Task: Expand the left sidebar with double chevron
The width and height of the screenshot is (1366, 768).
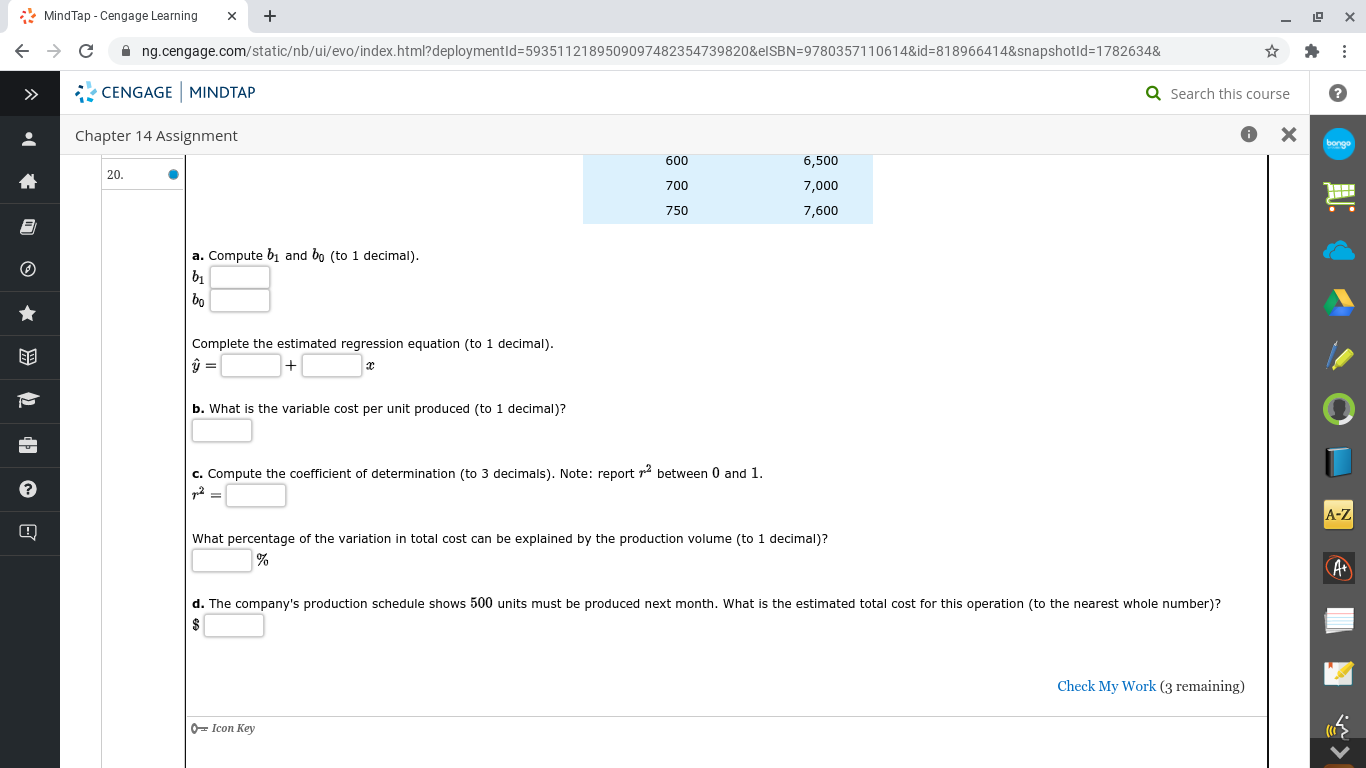Action: pyautogui.click(x=30, y=93)
